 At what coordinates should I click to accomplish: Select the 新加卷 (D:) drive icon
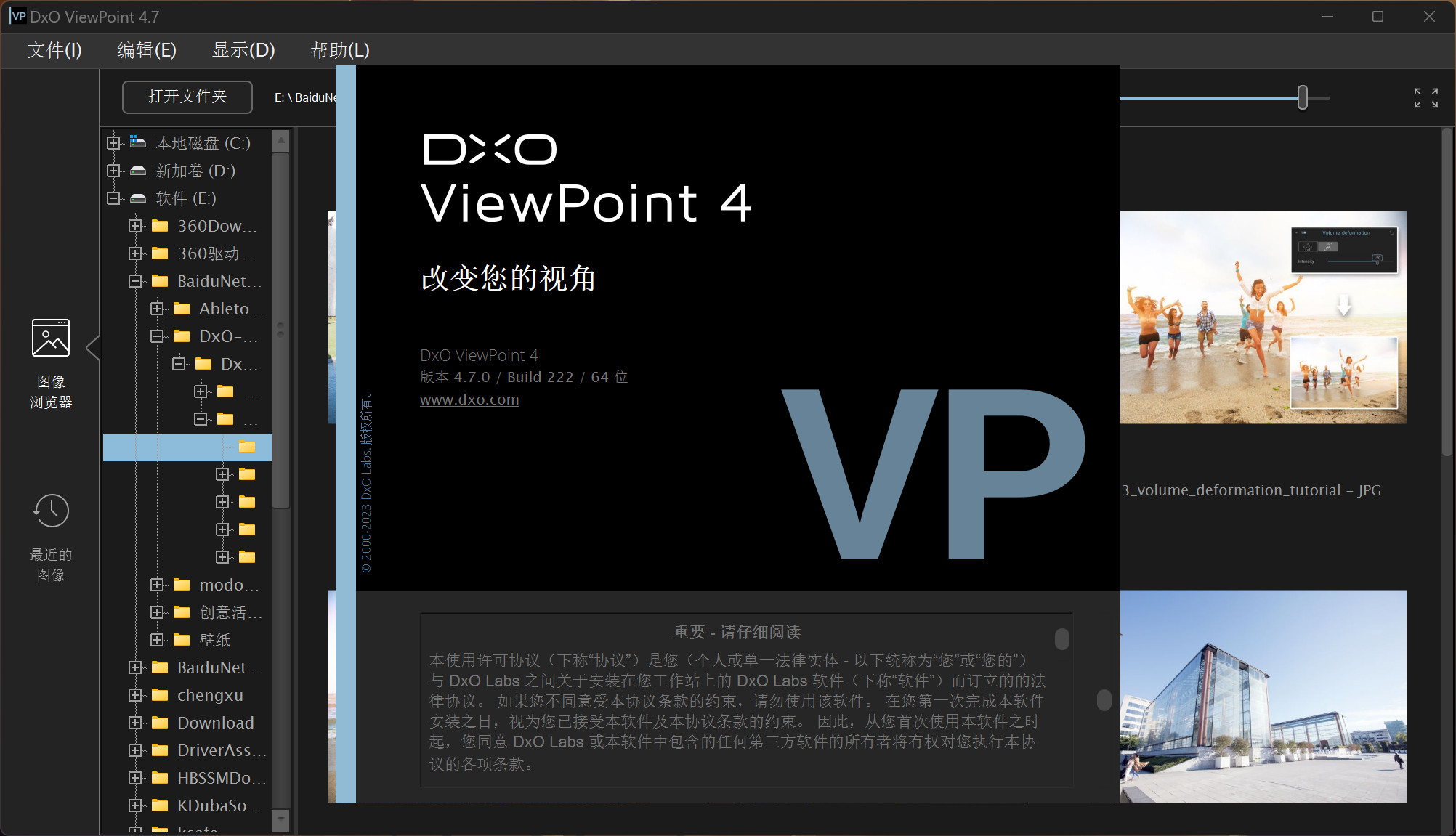tap(137, 171)
